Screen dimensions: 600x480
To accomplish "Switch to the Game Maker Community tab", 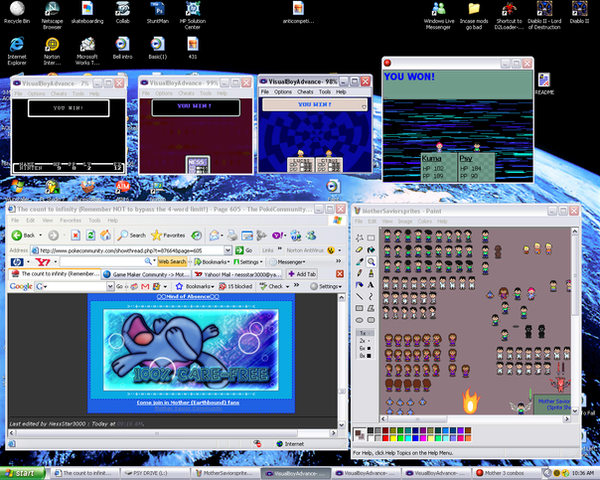I will click(144, 273).
